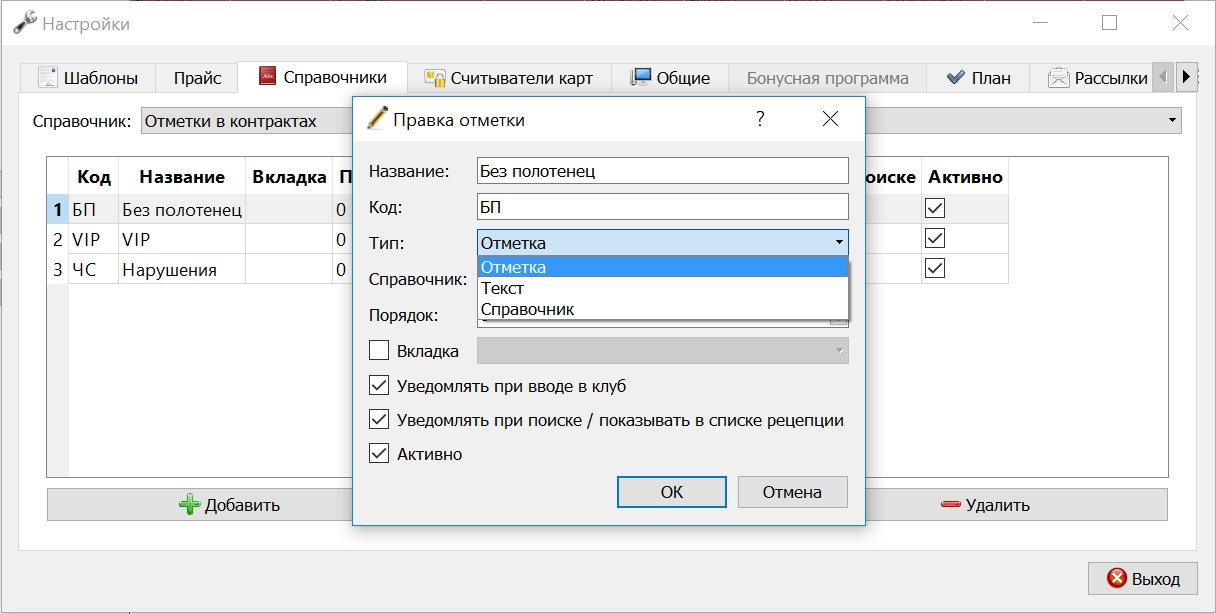
Task: Open the Справочник selector dropdown
Action: click(1172, 121)
